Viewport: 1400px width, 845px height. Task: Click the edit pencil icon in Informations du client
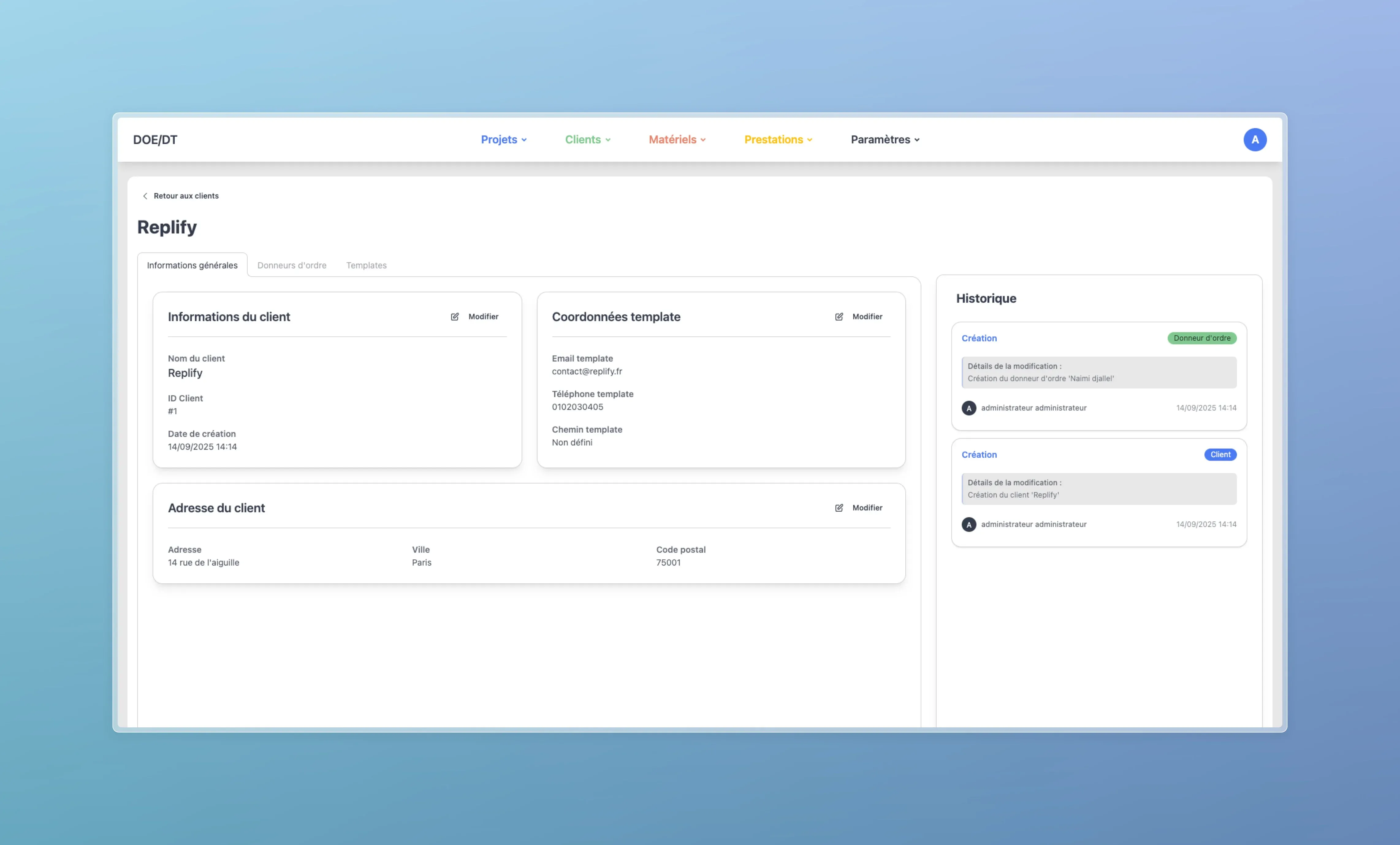pos(455,317)
